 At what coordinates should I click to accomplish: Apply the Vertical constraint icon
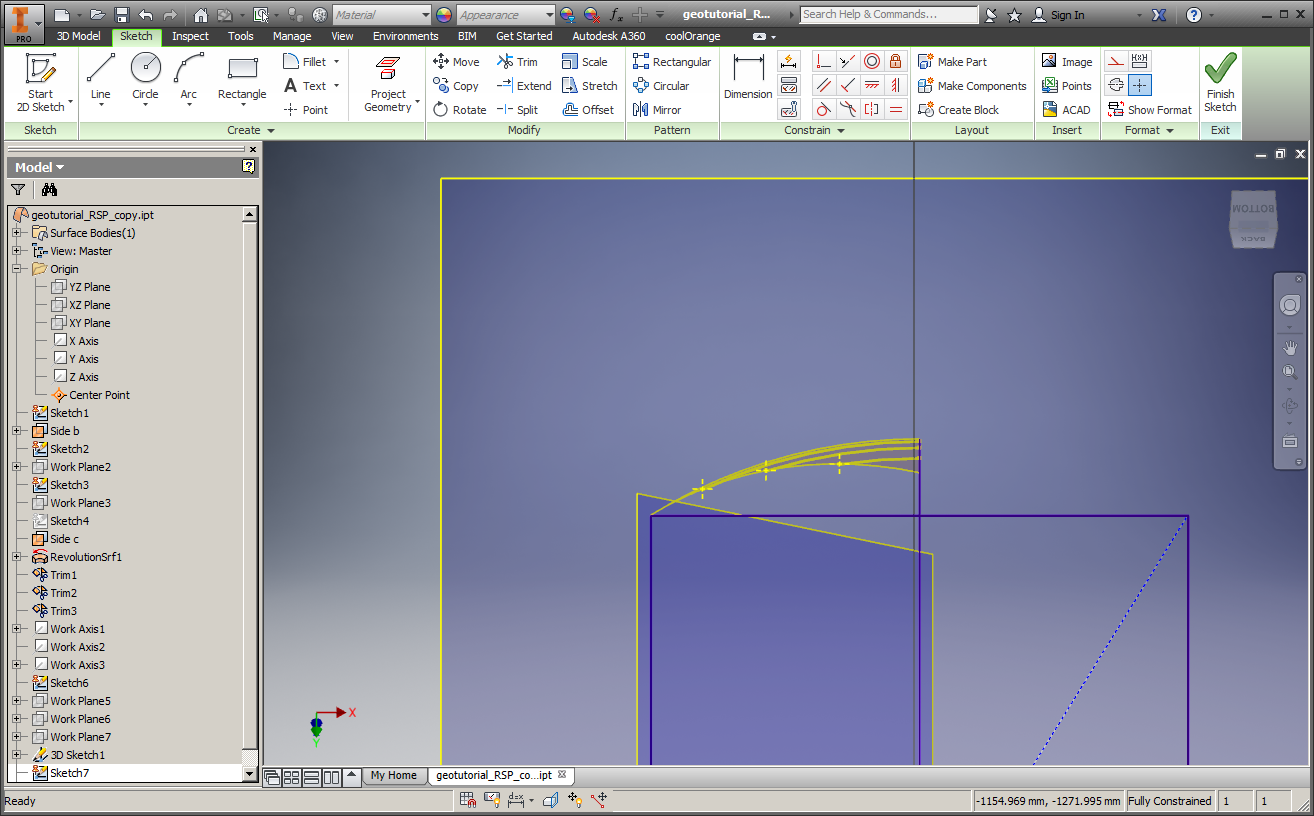point(895,86)
